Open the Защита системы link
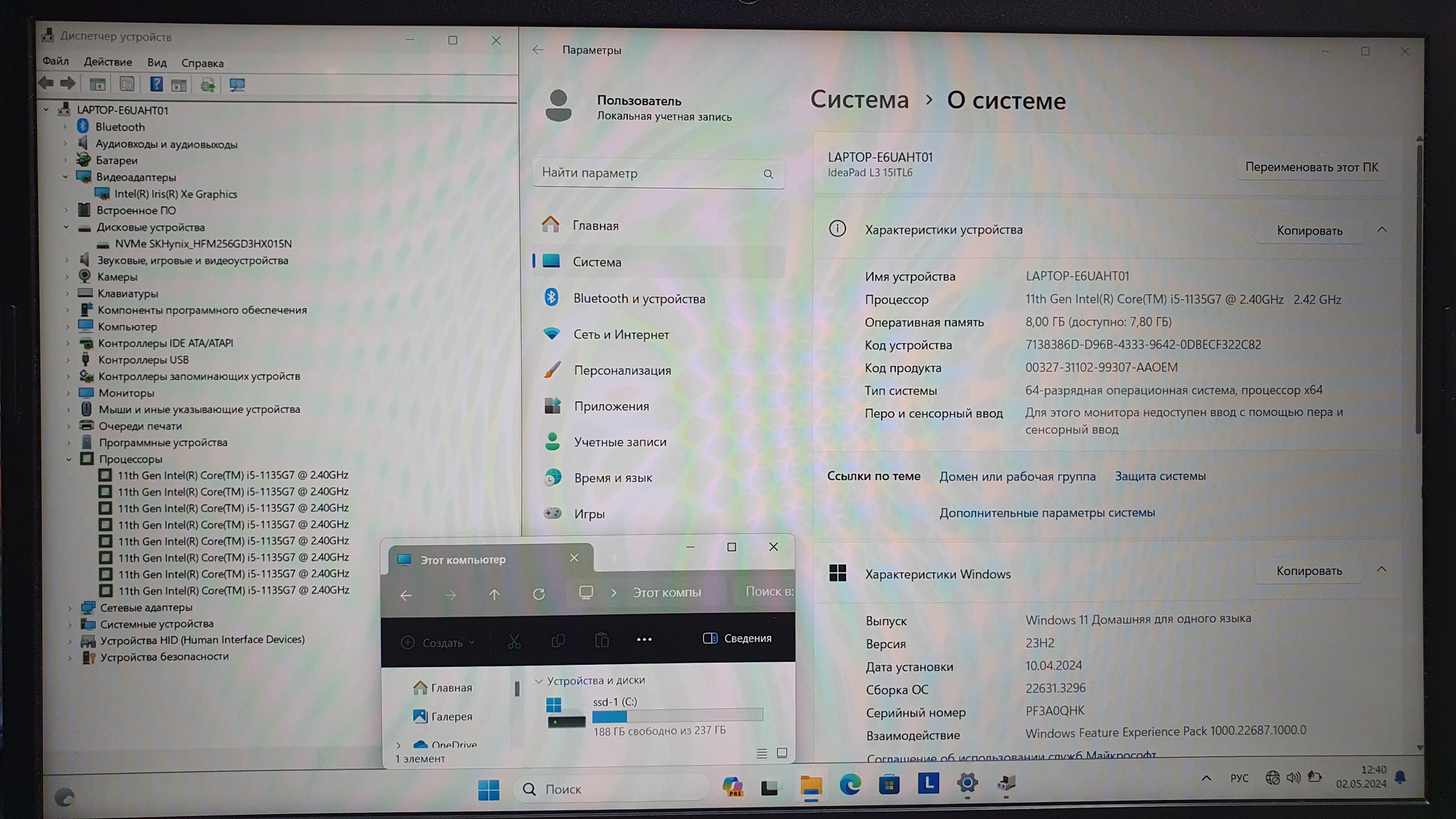This screenshot has width=1456, height=819. click(x=1160, y=476)
